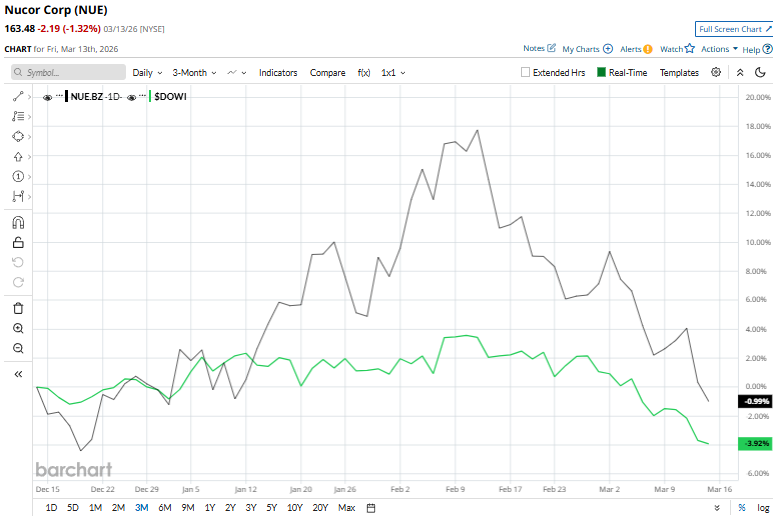Viewport: 773px width, 517px height.
Task: Hide the NUE.BZ series eye icon
Action: click(x=47, y=98)
